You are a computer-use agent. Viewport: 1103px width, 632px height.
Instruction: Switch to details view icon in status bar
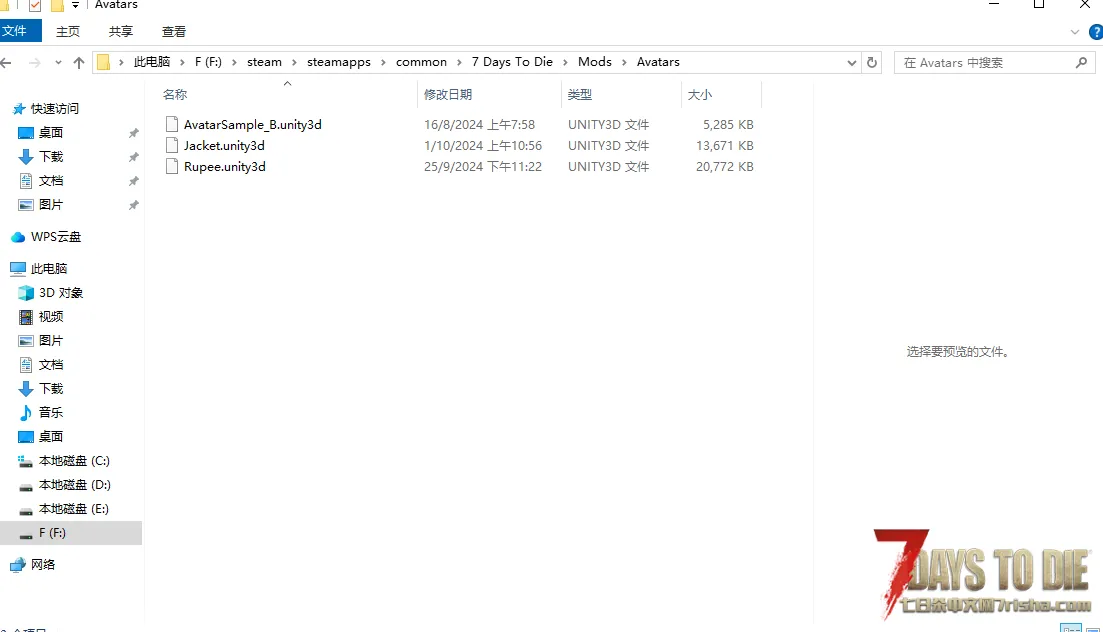tap(1071, 628)
